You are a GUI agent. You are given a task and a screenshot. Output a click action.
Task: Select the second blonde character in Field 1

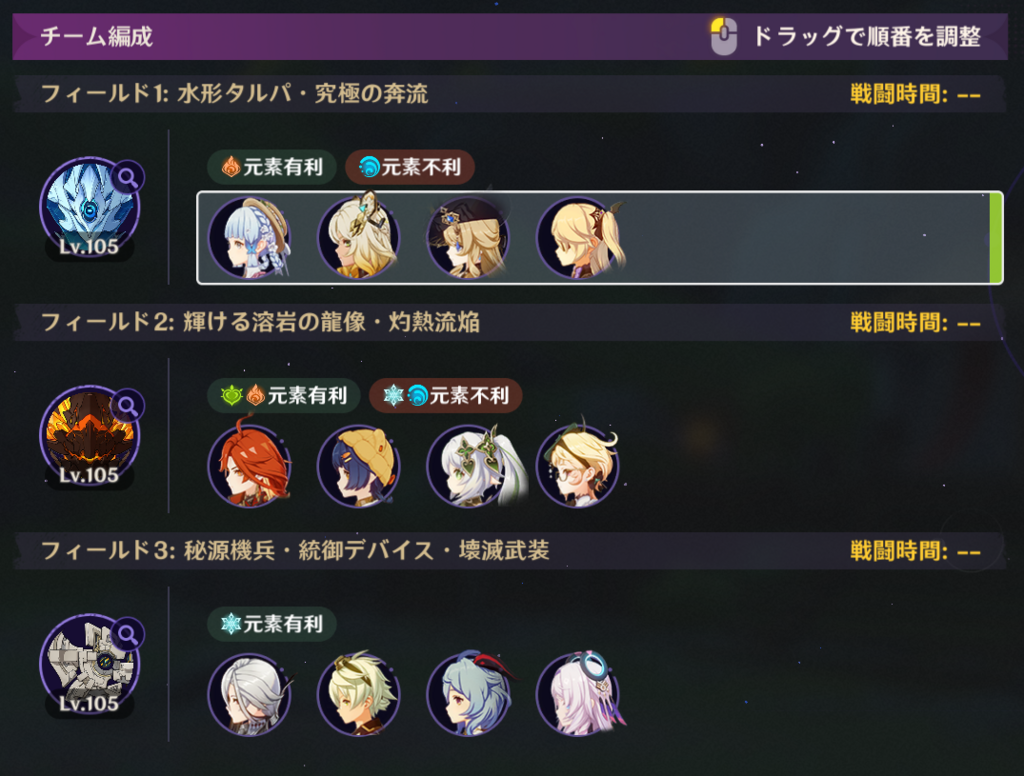point(359,237)
